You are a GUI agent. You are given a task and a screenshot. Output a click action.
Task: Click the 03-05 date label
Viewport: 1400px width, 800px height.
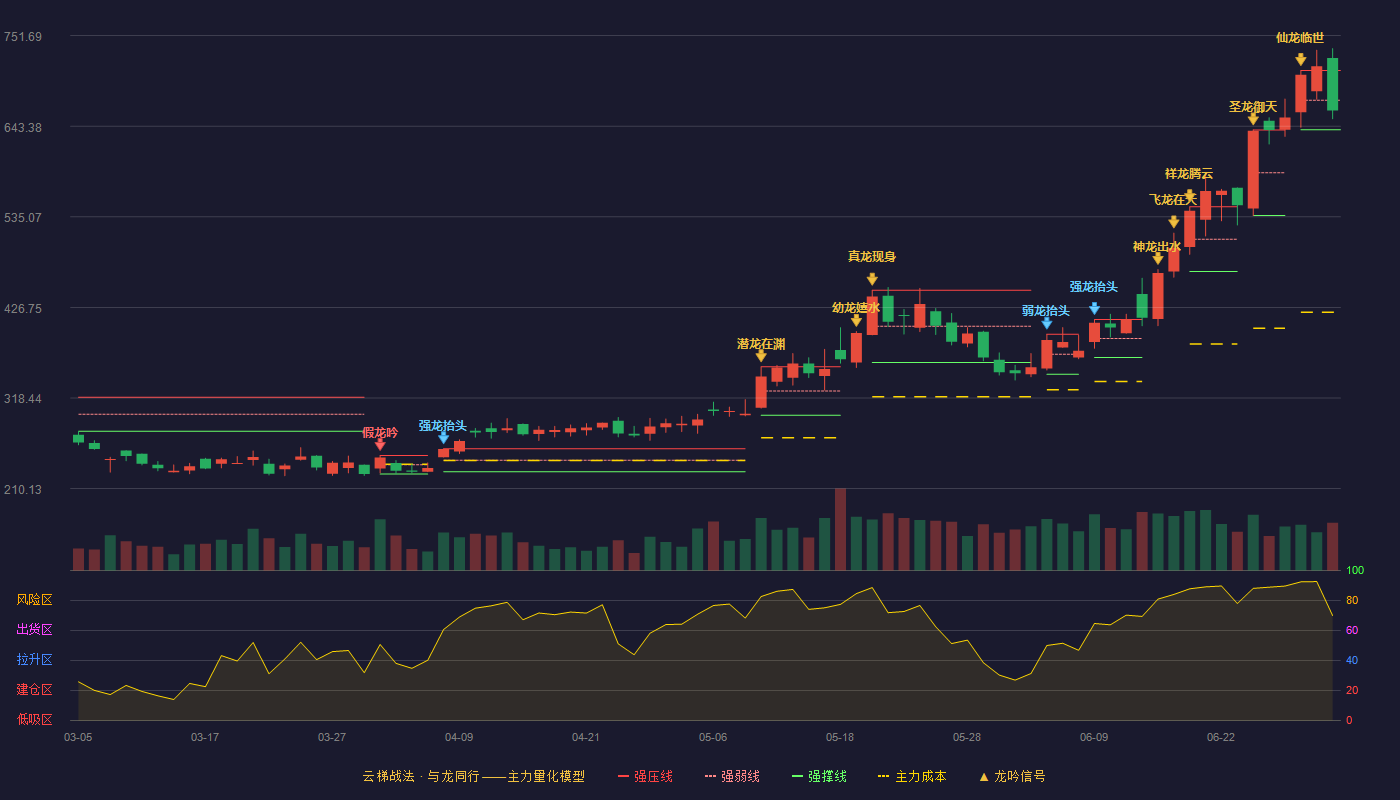tap(78, 737)
